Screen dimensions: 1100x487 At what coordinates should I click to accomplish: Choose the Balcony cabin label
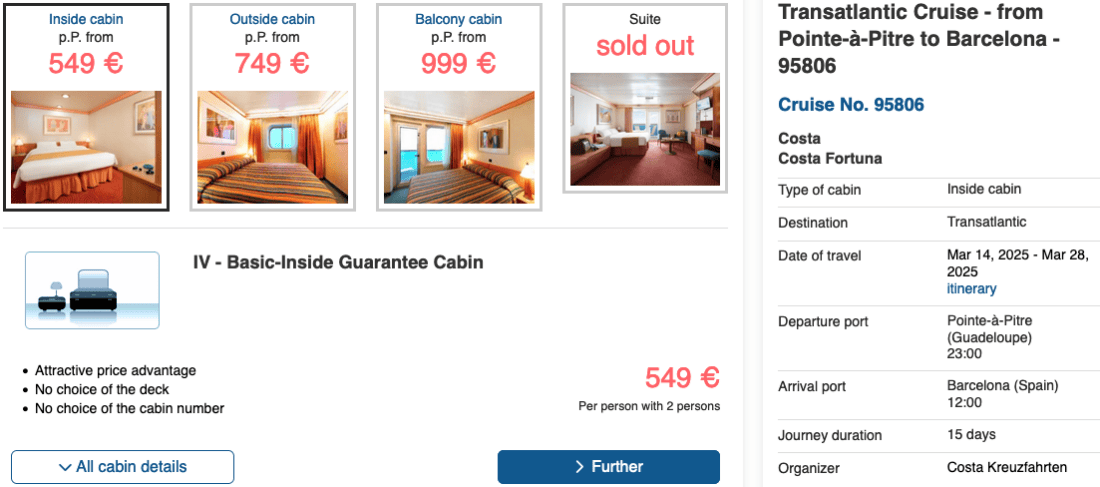pyautogui.click(x=459, y=19)
